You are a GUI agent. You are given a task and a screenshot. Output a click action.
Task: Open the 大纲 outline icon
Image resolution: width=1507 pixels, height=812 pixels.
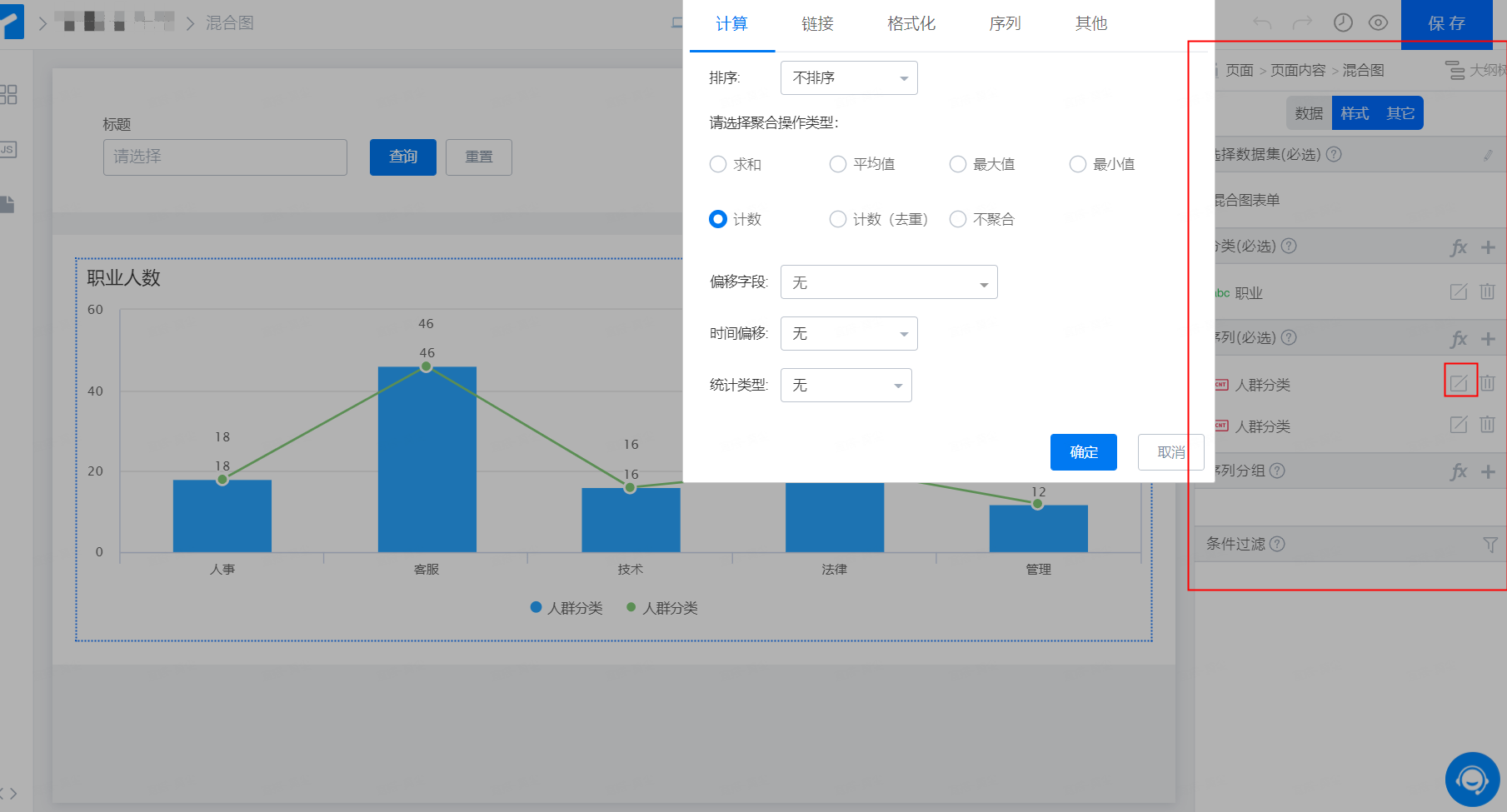[x=1455, y=71]
